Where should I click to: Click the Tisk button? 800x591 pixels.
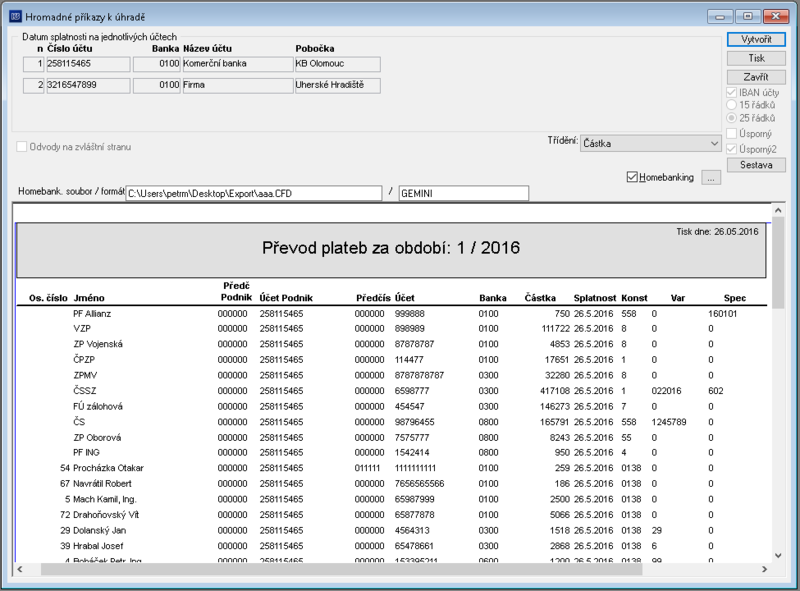756,58
